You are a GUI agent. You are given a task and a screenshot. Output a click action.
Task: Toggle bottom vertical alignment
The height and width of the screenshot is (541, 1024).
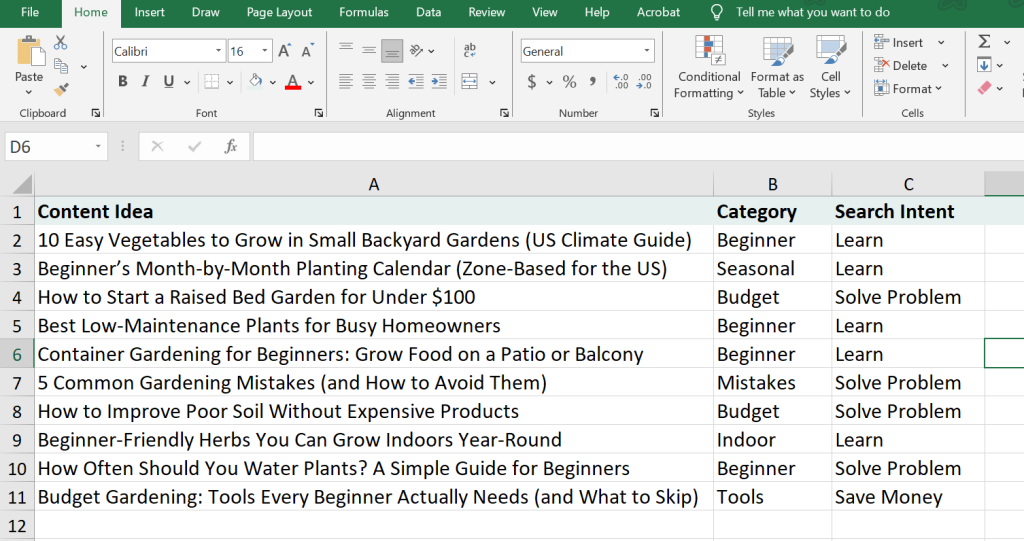tap(392, 50)
